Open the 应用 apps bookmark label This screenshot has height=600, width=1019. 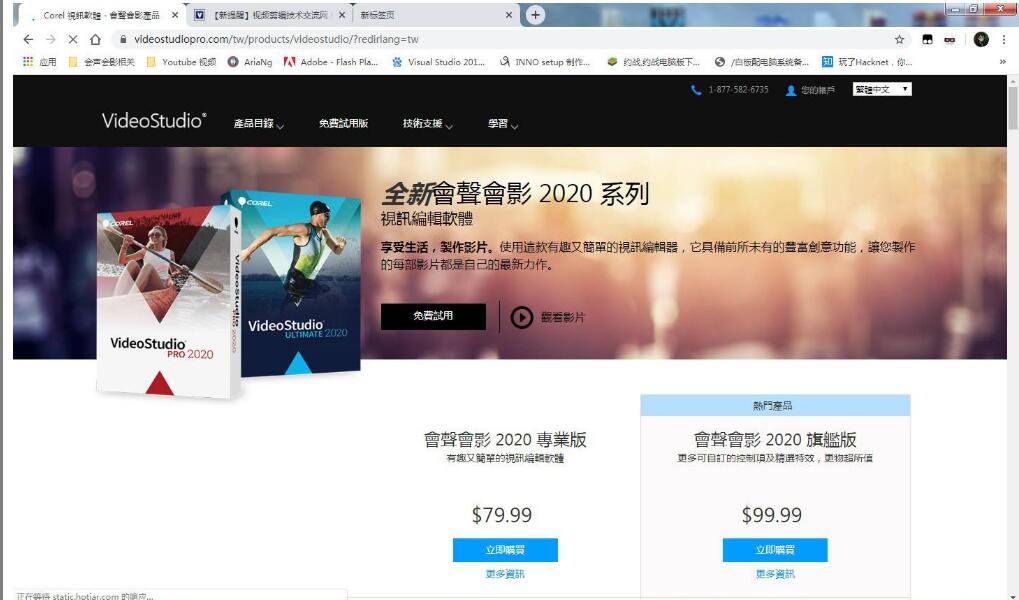pyautogui.click(x=47, y=62)
